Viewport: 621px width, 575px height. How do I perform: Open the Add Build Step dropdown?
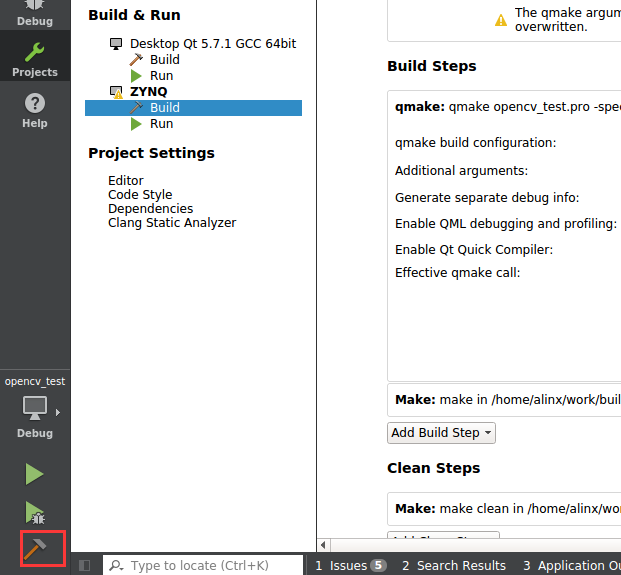pos(441,433)
